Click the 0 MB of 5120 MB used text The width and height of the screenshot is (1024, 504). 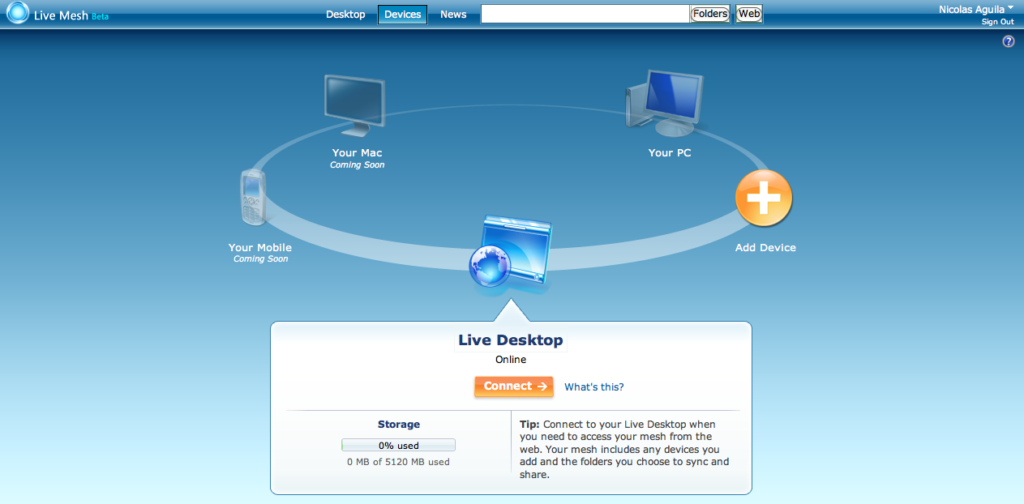point(398,462)
